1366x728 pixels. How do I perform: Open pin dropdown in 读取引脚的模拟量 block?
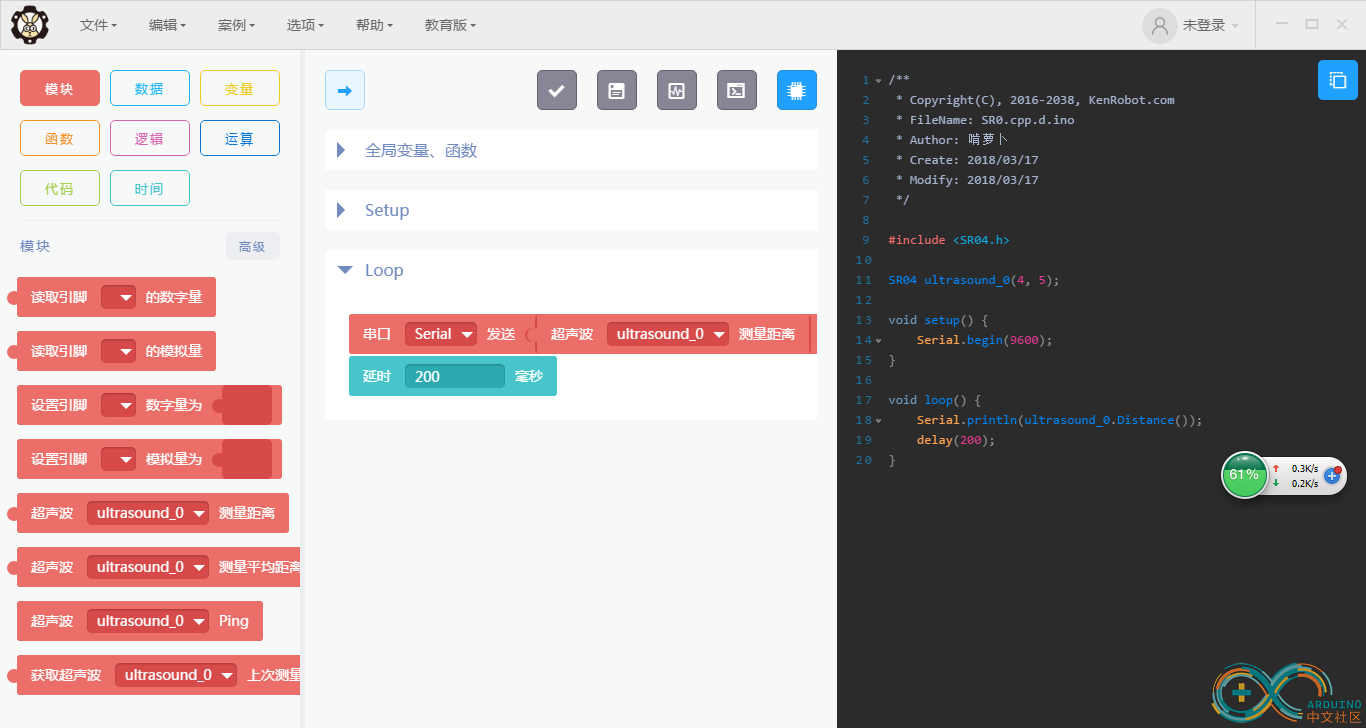click(118, 351)
